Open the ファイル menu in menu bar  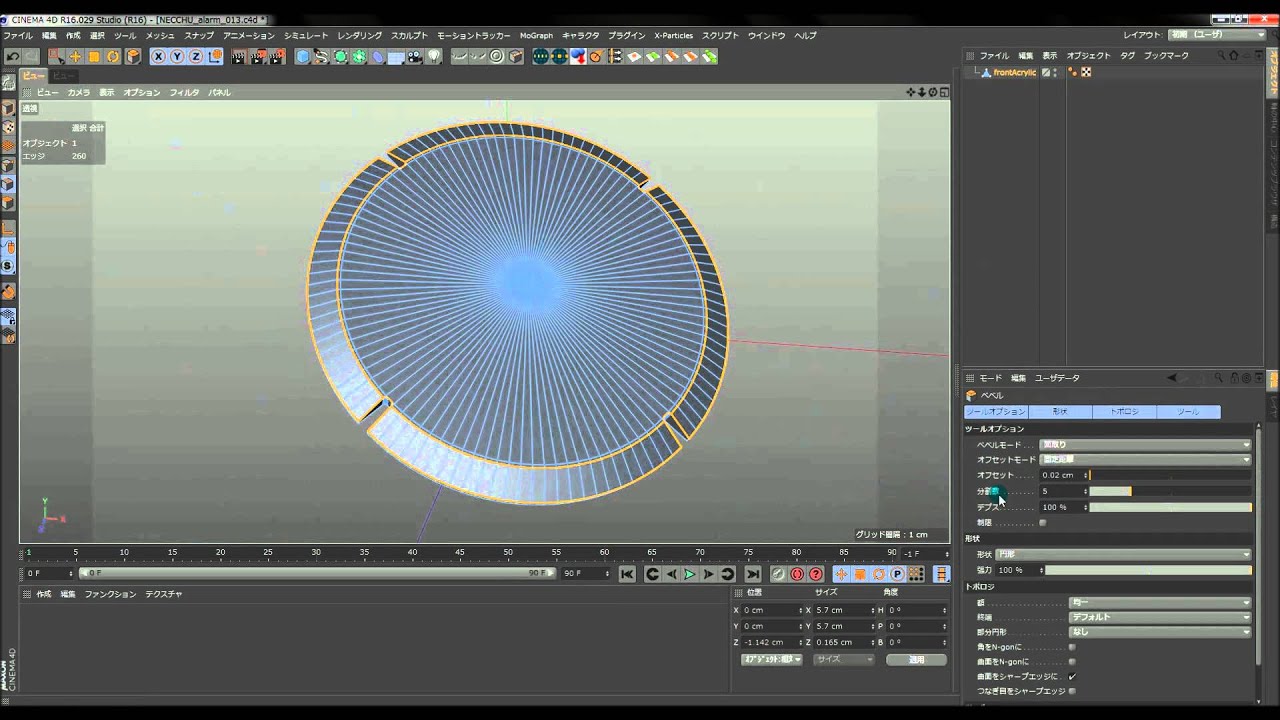click(x=18, y=36)
